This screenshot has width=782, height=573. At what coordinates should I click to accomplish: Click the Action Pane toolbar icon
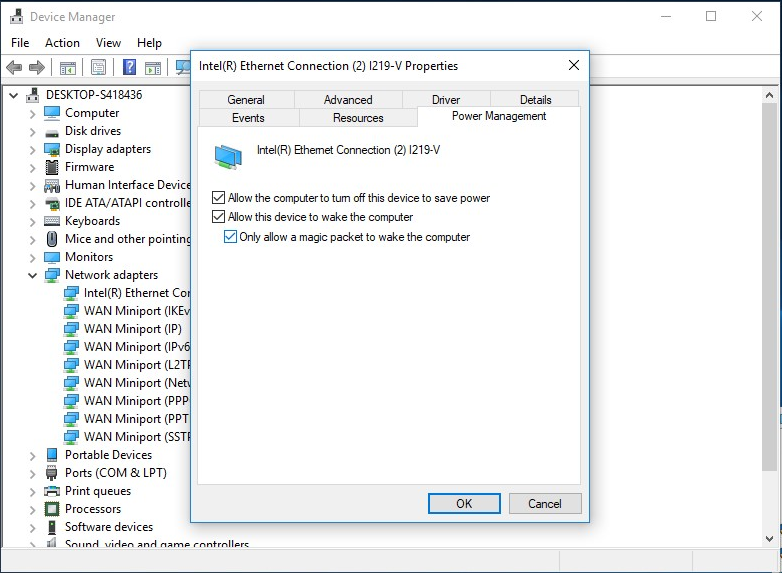[x=153, y=67]
